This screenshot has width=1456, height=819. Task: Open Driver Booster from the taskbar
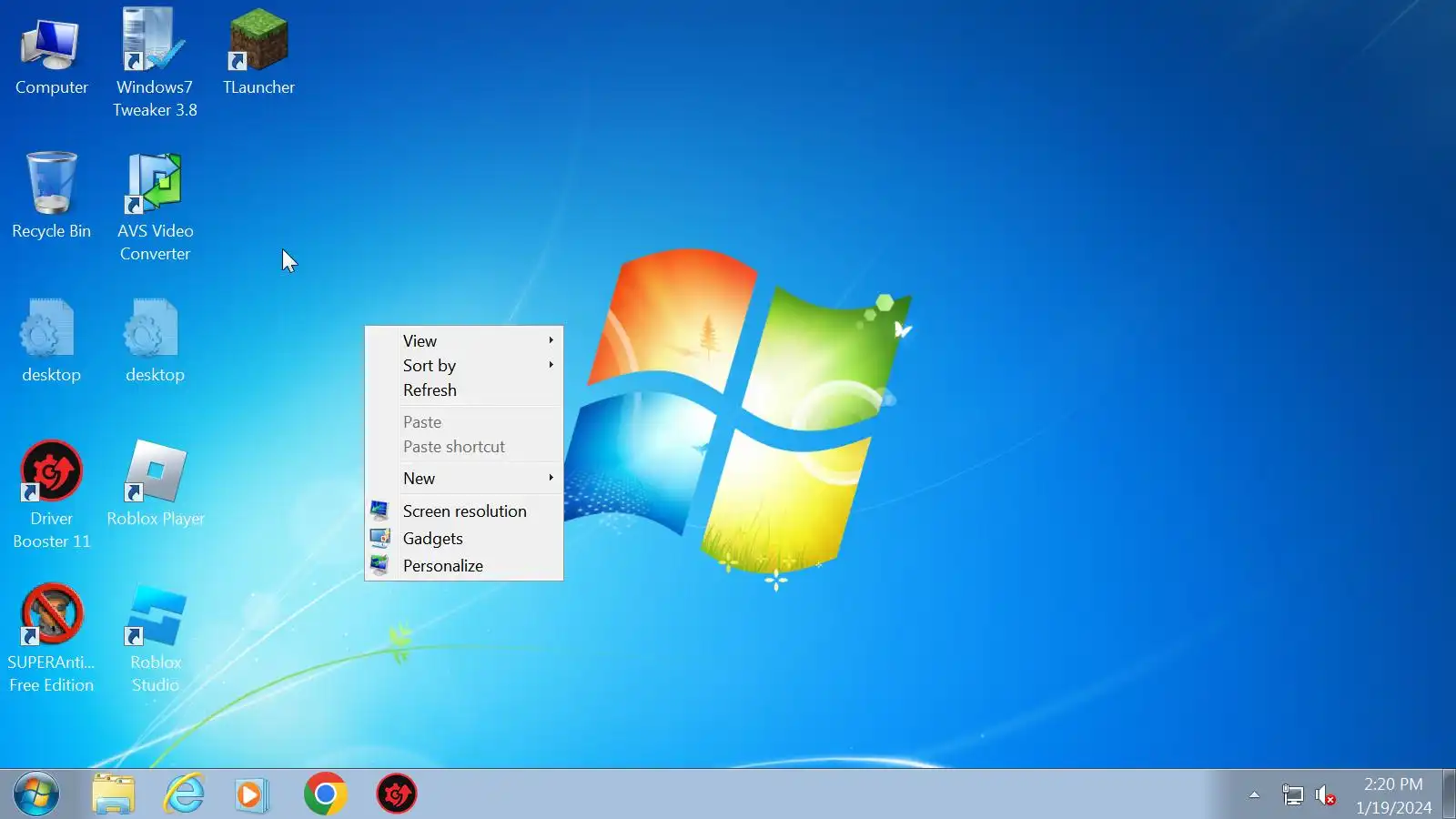pos(397,794)
